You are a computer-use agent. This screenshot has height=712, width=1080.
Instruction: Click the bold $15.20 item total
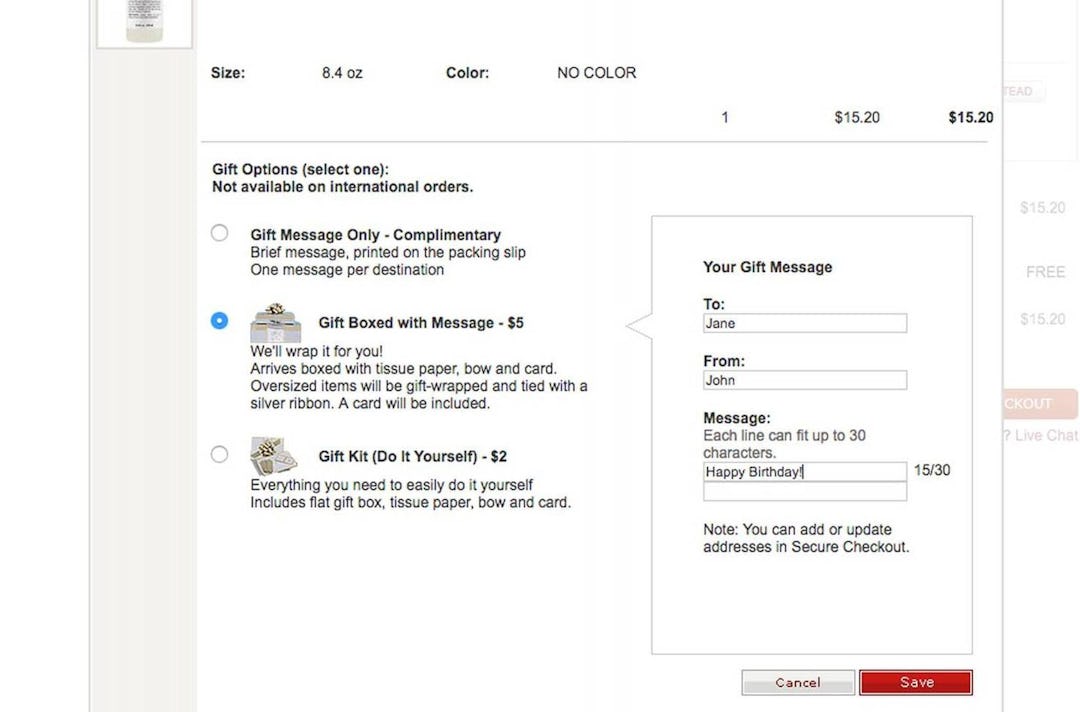click(x=968, y=117)
